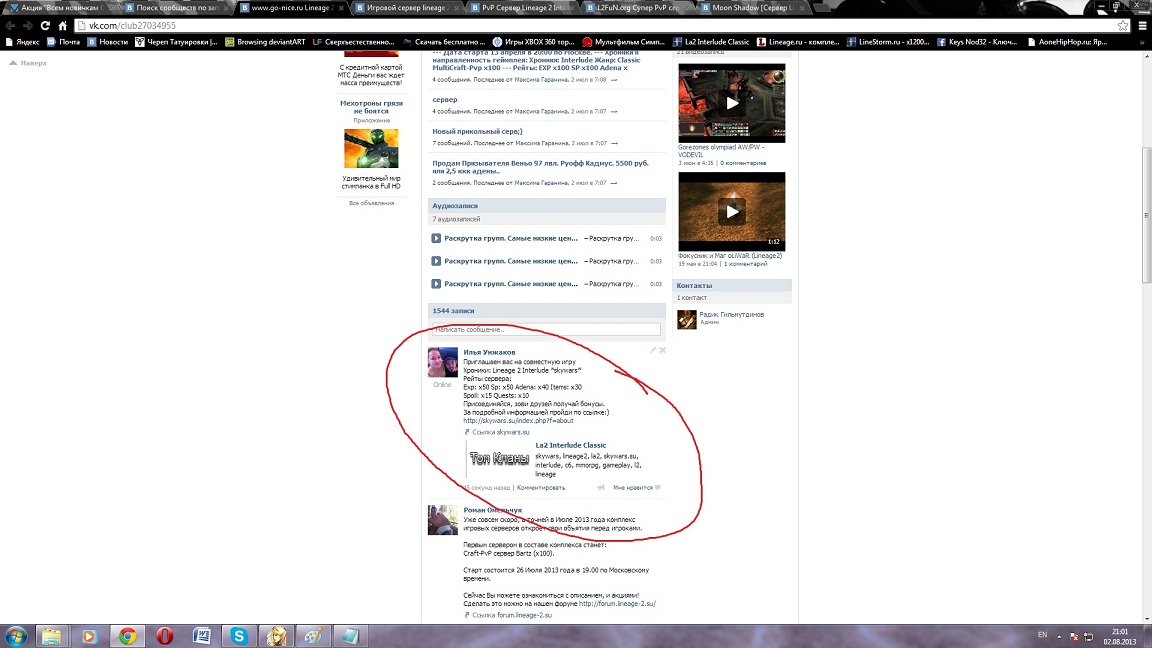This screenshot has height=648, width=1152.
Task: Open the 'сервер' discussion topic
Action: [x=444, y=99]
